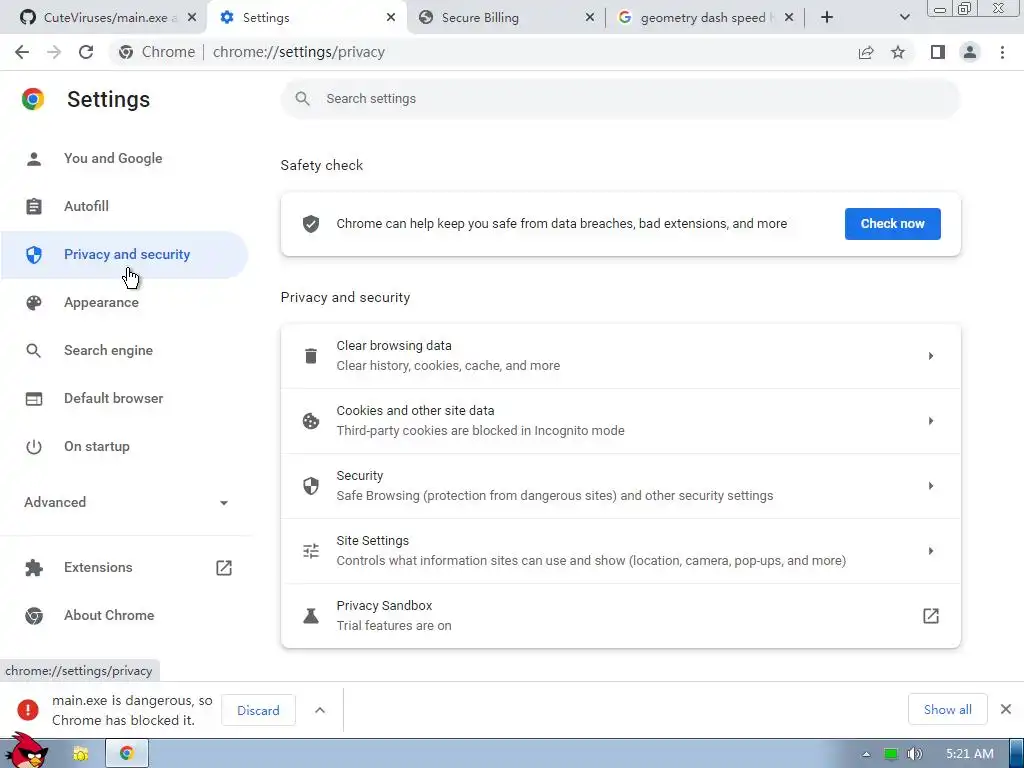Open the tab search dropdown arrow

point(904,18)
